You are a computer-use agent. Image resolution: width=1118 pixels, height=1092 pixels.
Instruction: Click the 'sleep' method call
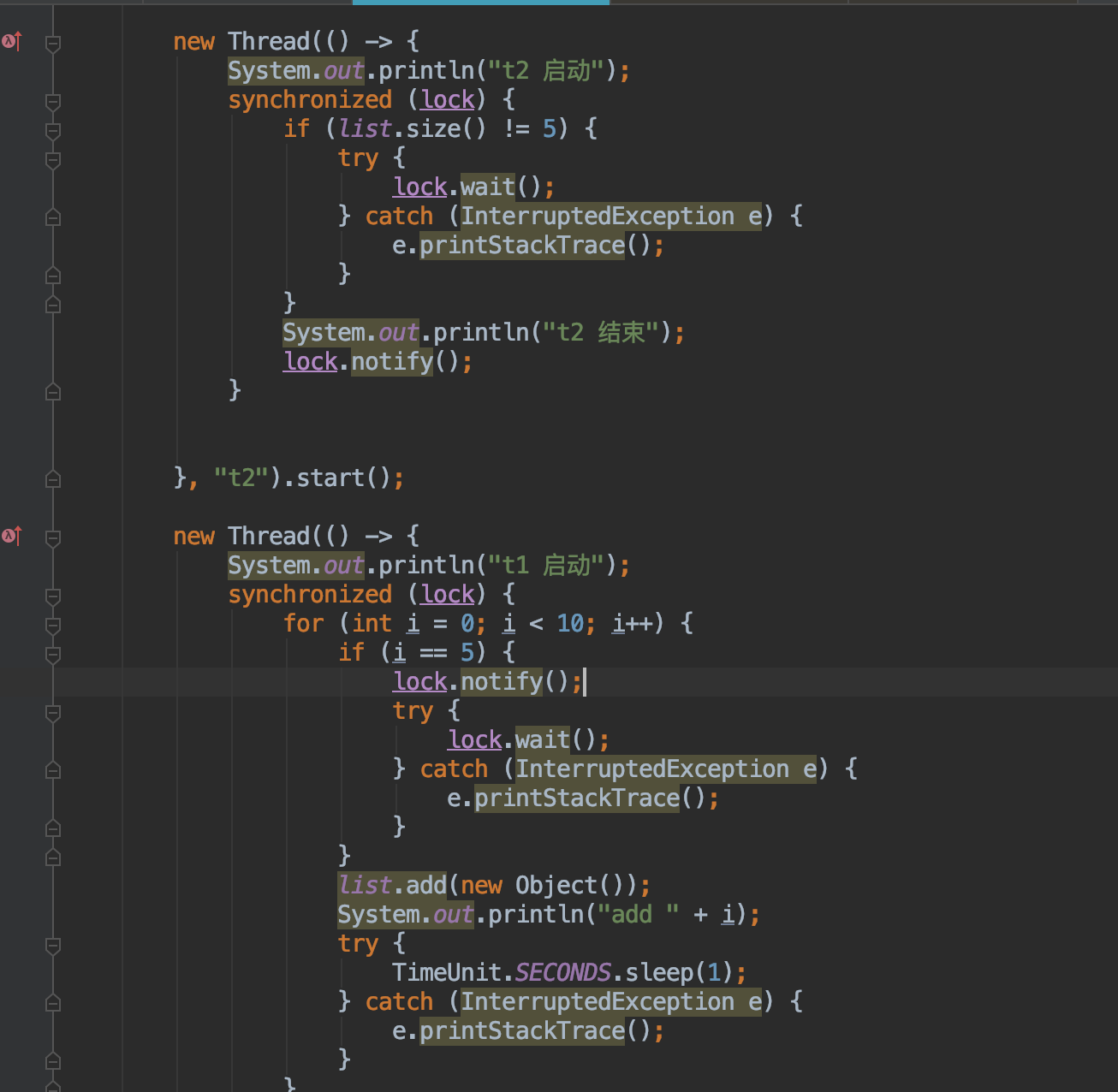point(659,972)
